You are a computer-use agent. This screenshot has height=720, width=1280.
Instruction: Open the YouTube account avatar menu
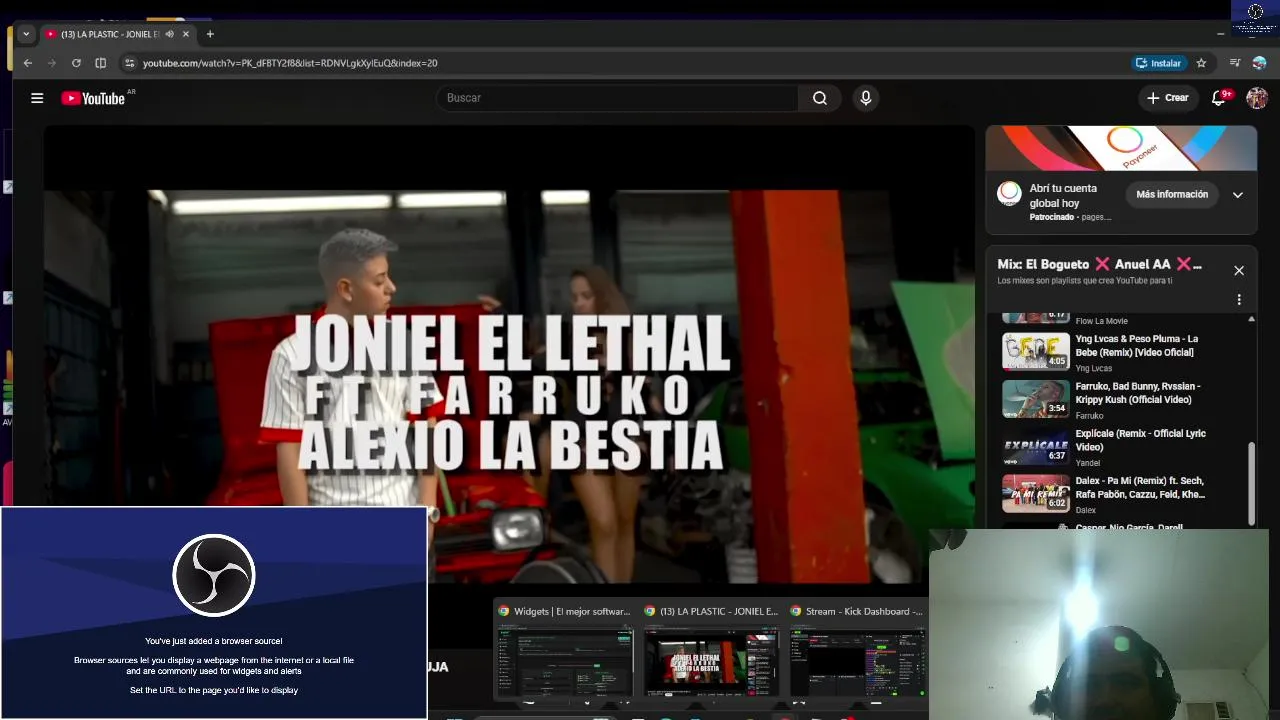(1257, 98)
